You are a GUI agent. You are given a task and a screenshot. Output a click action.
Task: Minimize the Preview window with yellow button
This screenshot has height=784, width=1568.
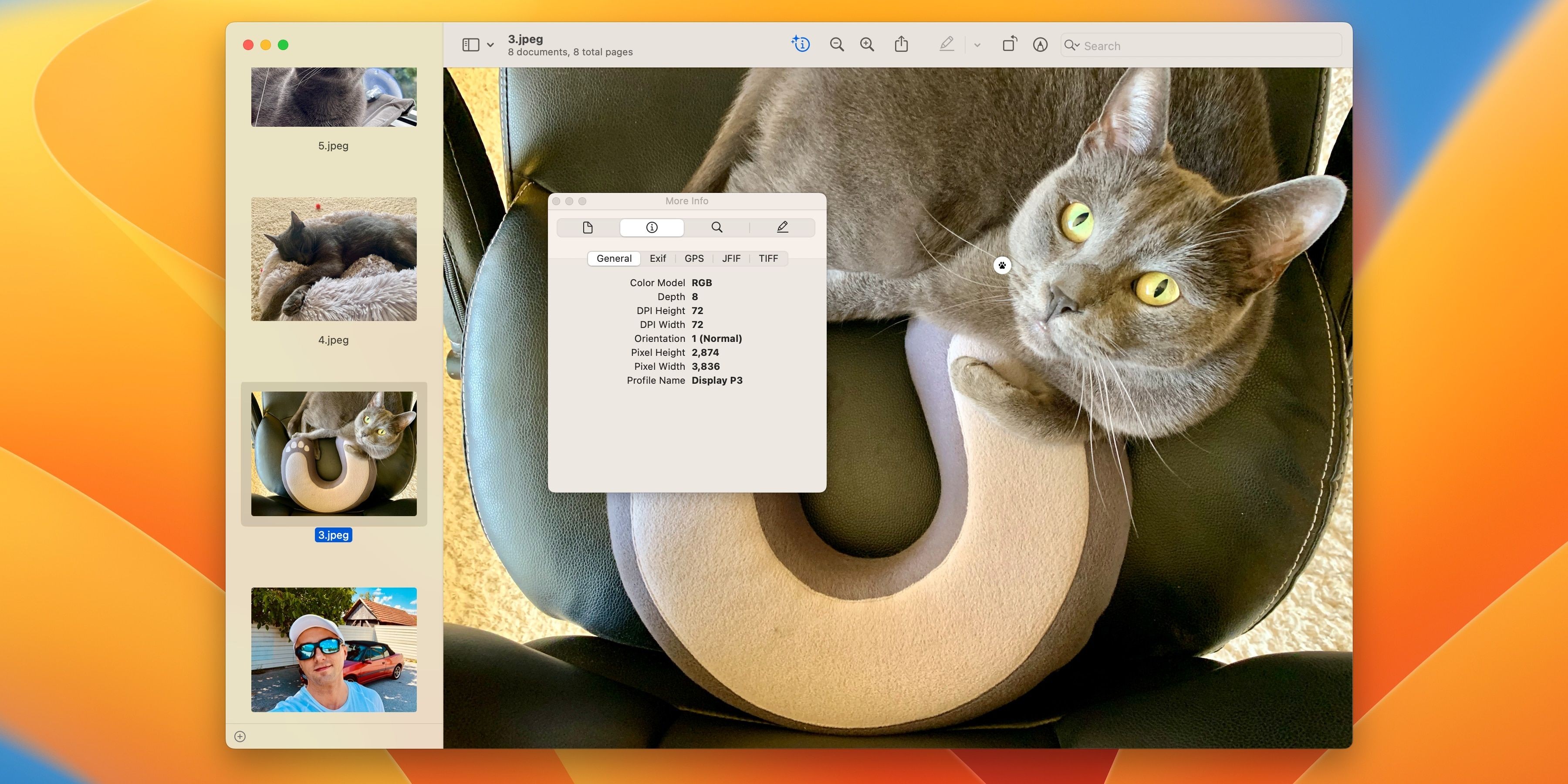(x=265, y=45)
